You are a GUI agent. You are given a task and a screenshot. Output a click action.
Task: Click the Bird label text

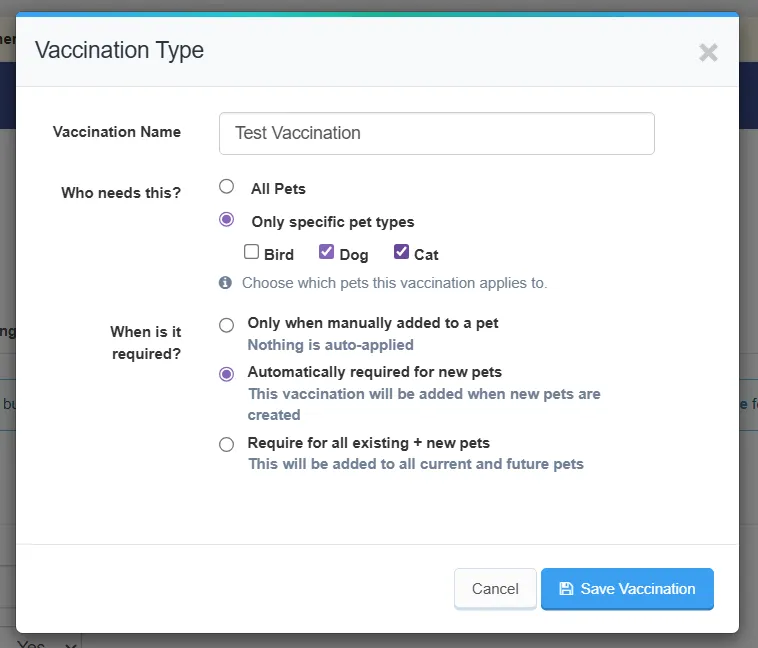[x=279, y=254]
